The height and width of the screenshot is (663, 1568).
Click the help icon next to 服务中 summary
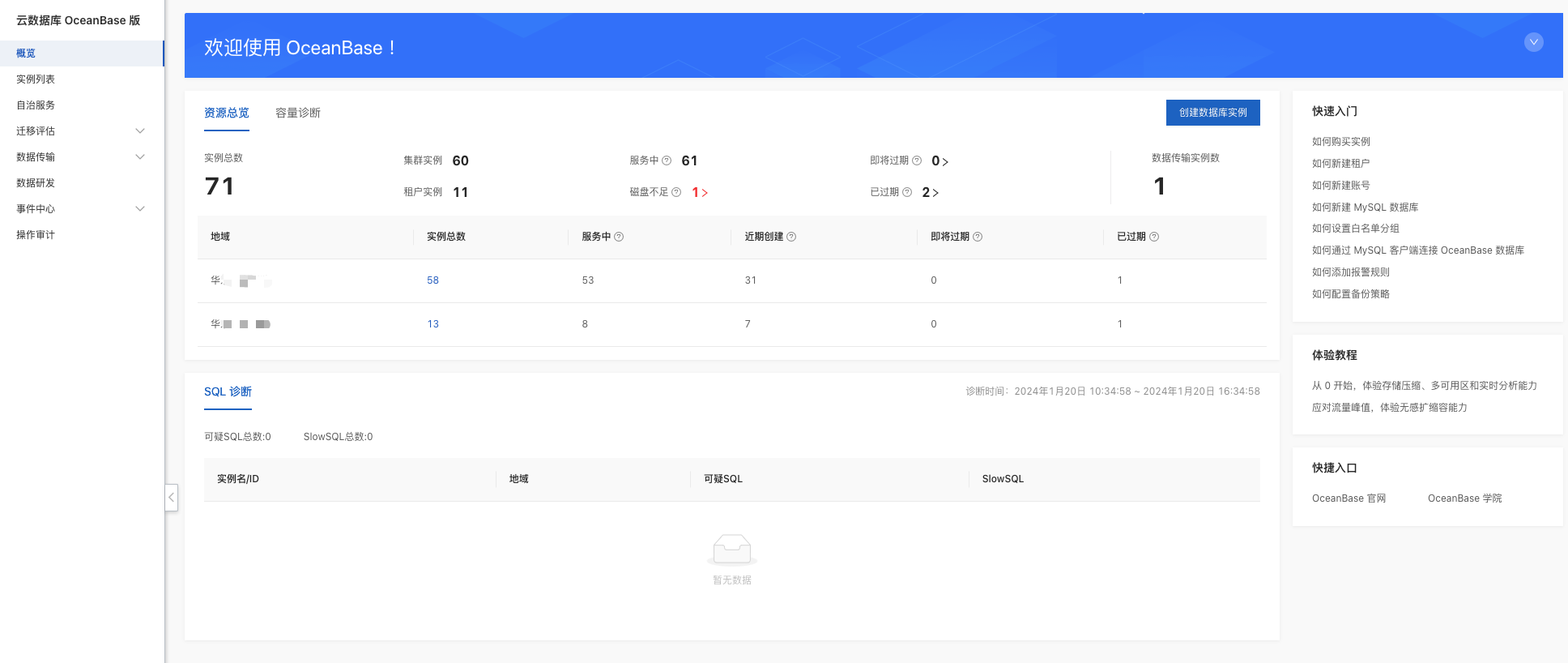point(667,160)
